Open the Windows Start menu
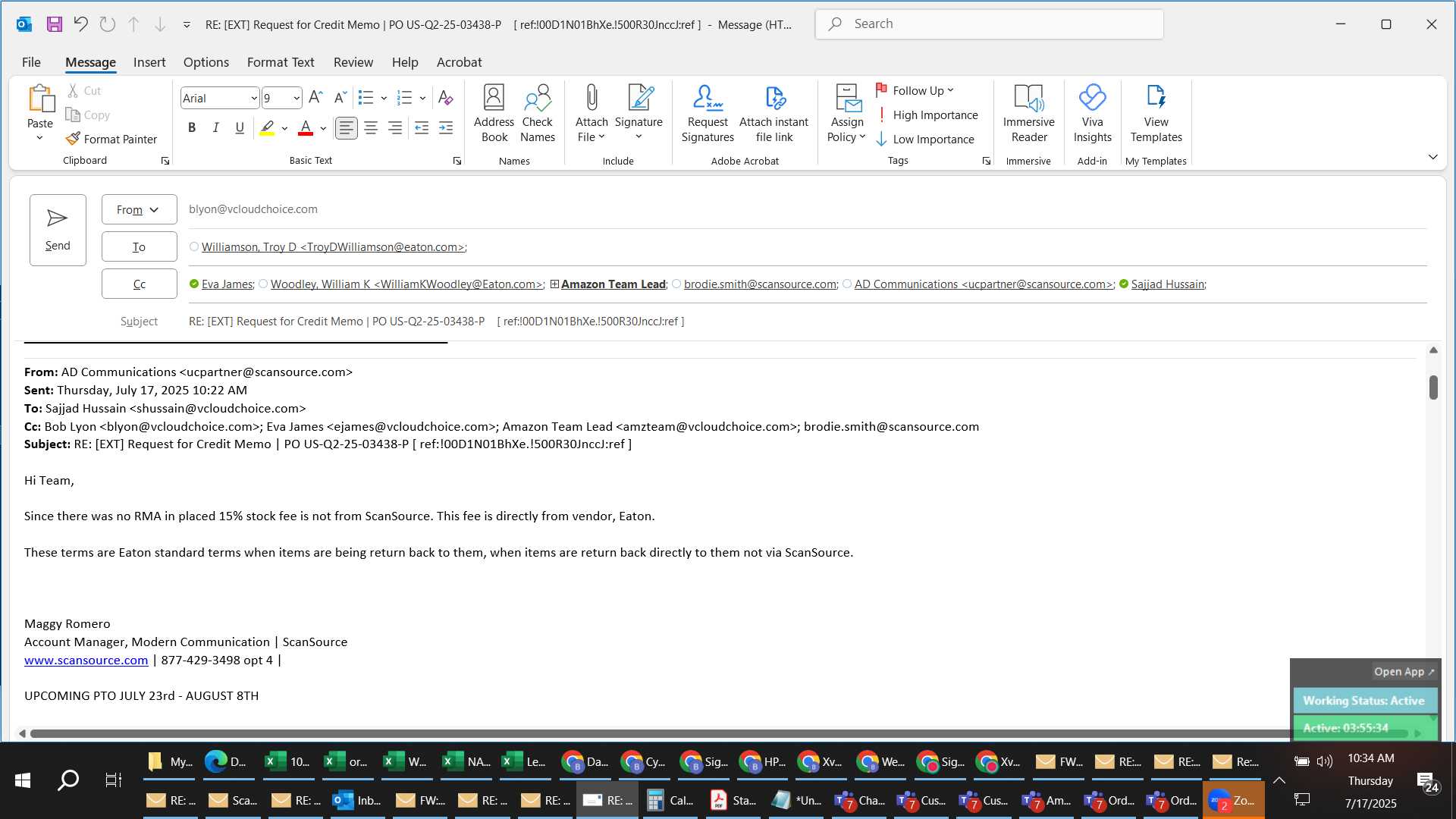Screen dimensions: 1456x819 23,780
